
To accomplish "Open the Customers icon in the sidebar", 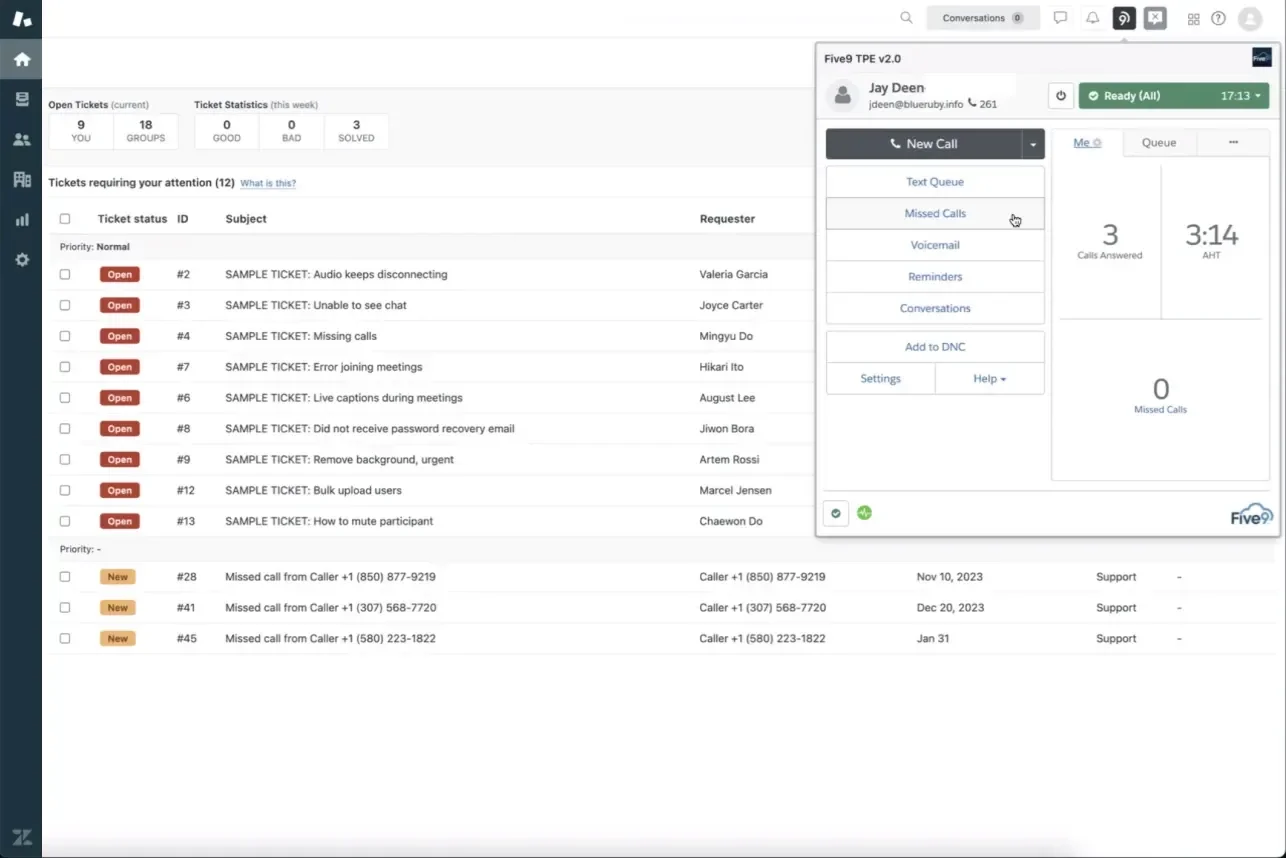I will 21,139.
